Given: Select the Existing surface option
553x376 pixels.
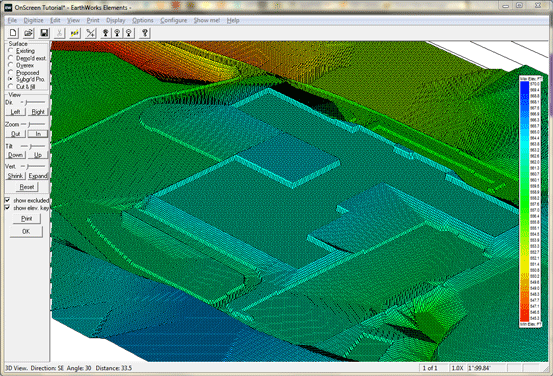Looking at the screenshot, I should click(22, 51).
